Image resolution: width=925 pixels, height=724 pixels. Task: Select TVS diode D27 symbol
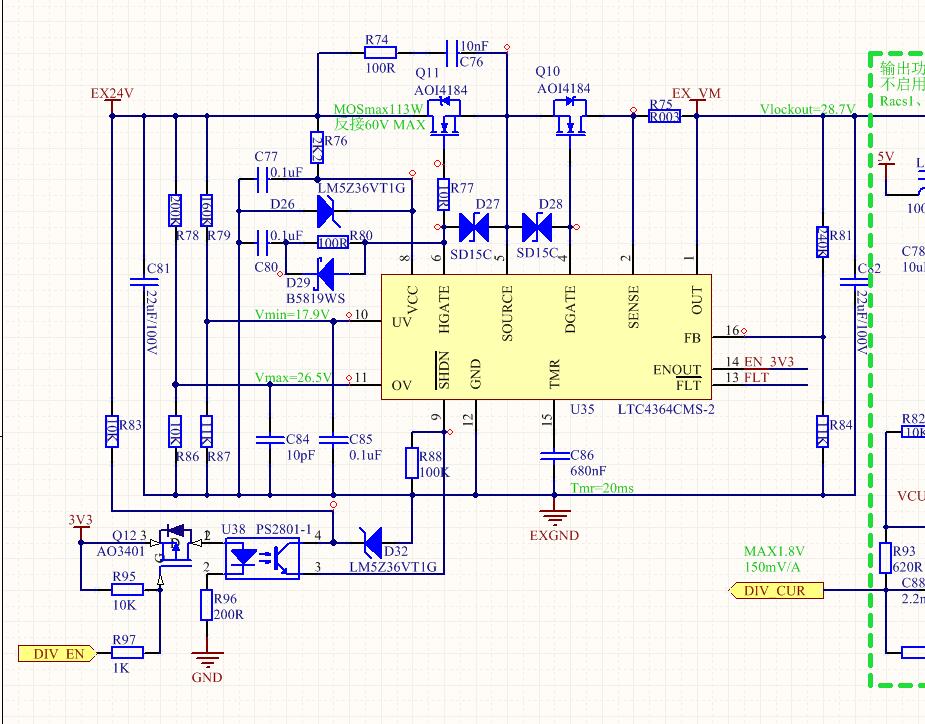(x=474, y=227)
